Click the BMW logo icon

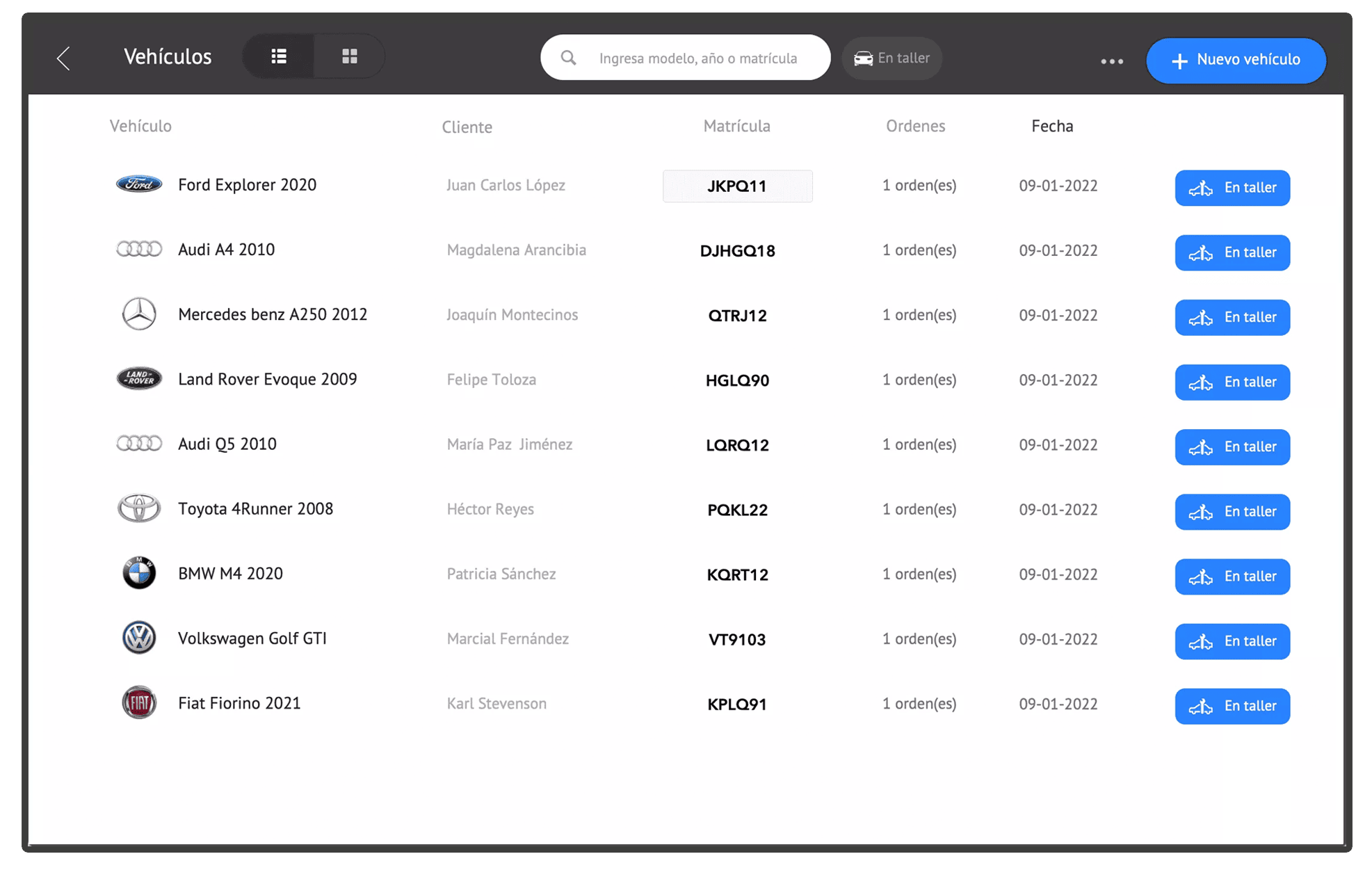point(139,573)
